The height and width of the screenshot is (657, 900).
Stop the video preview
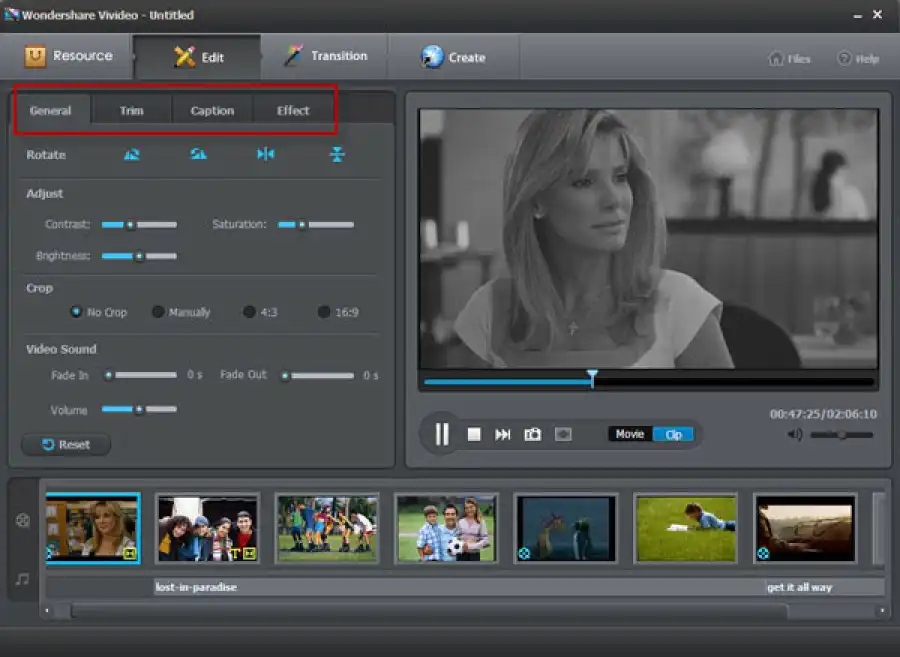pyautogui.click(x=474, y=434)
